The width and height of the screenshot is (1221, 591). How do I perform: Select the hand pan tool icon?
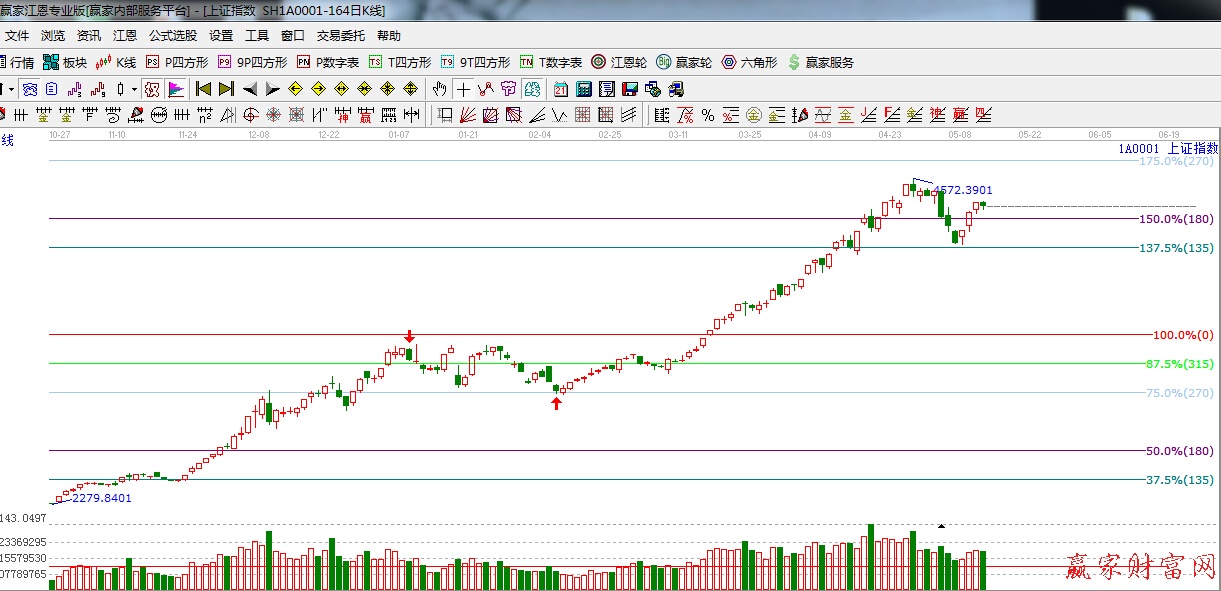click(x=440, y=89)
